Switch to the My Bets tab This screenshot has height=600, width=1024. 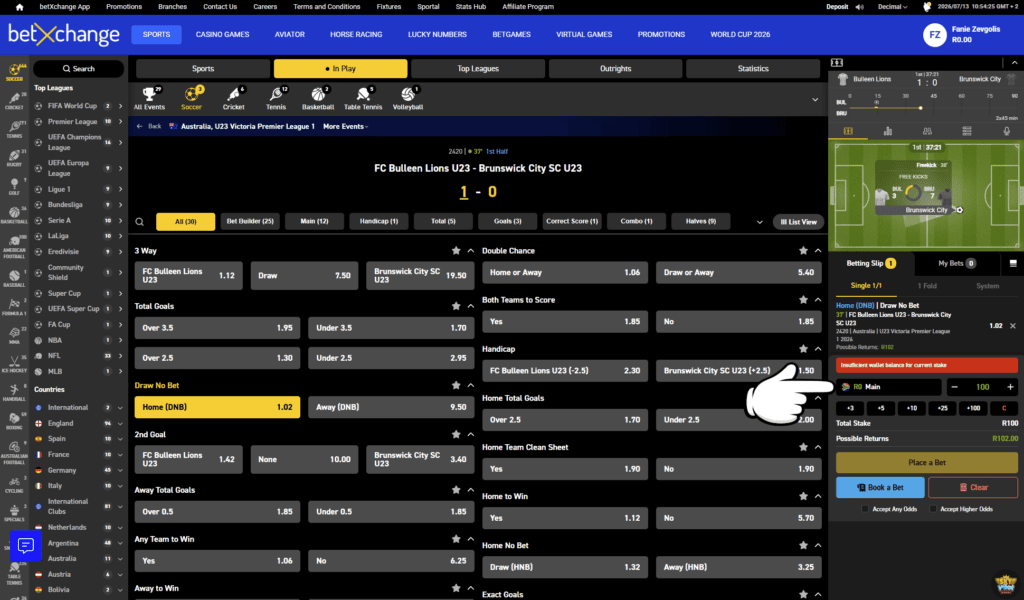tap(956, 263)
